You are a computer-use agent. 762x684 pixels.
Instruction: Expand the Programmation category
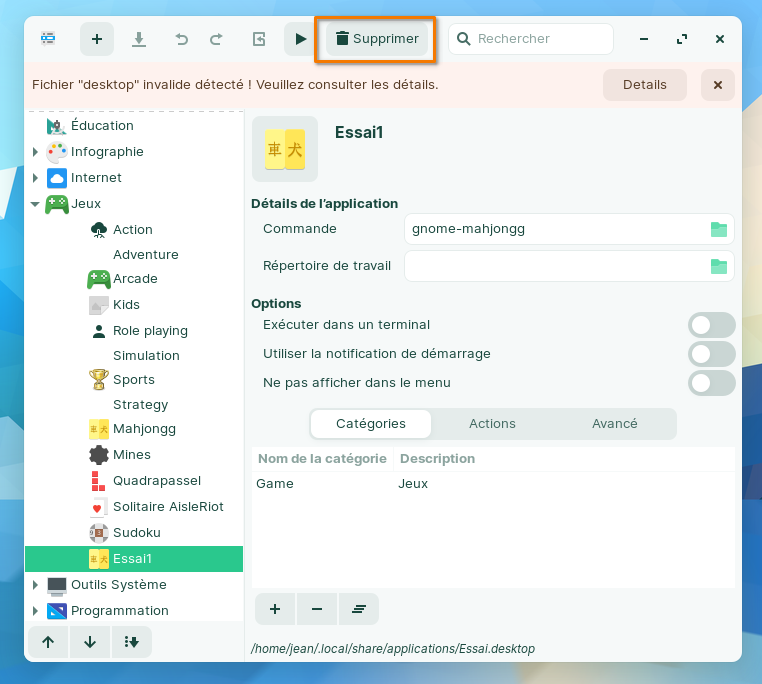[x=35, y=611]
